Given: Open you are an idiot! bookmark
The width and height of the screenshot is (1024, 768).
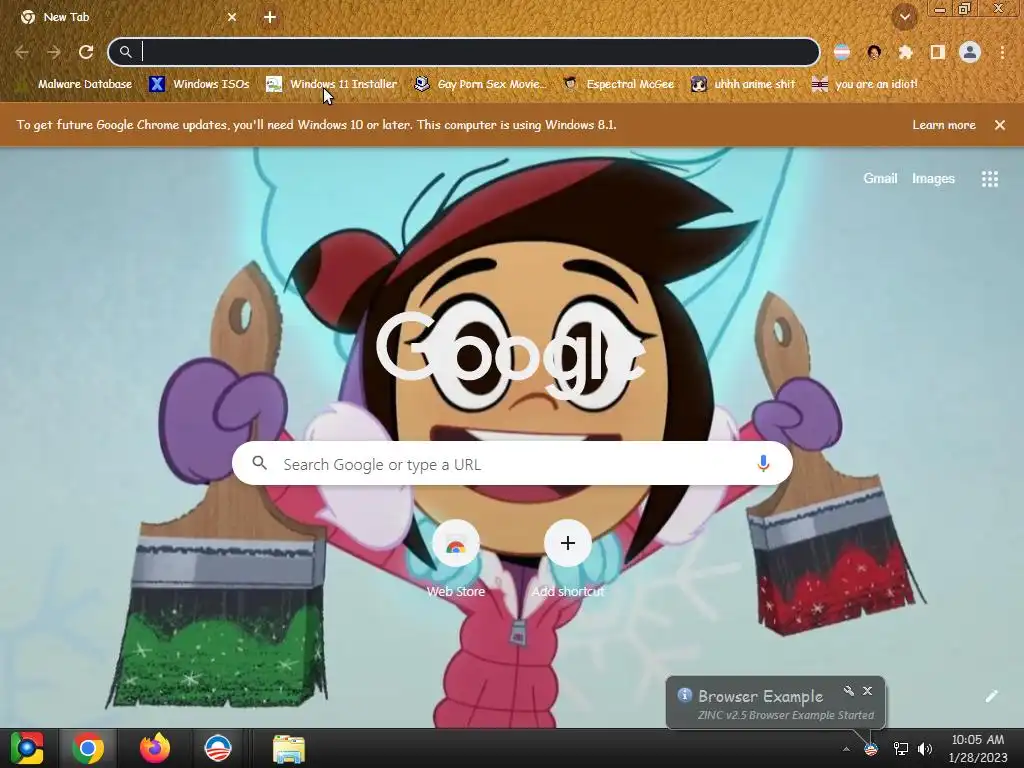Looking at the screenshot, I should click(865, 84).
